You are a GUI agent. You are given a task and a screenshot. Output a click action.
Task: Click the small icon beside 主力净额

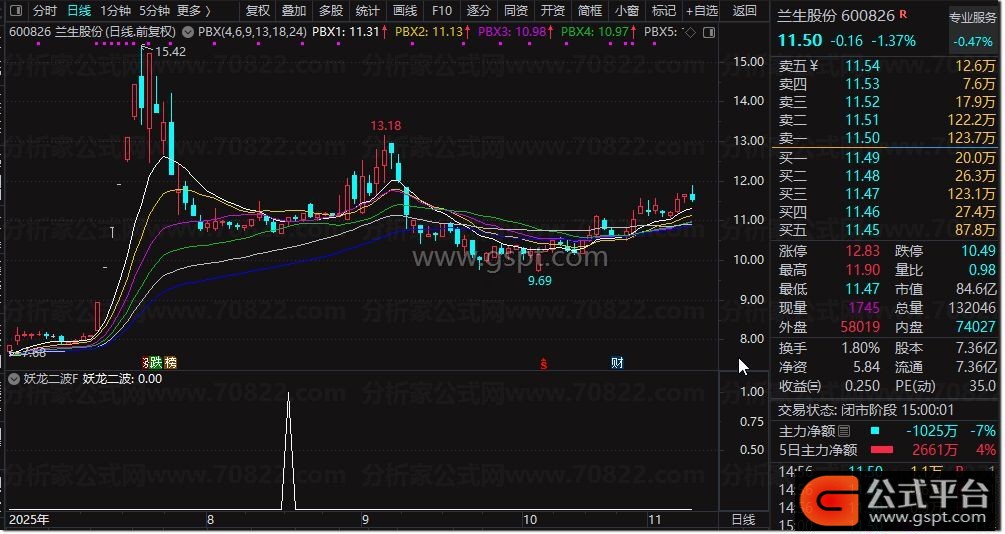coord(844,431)
